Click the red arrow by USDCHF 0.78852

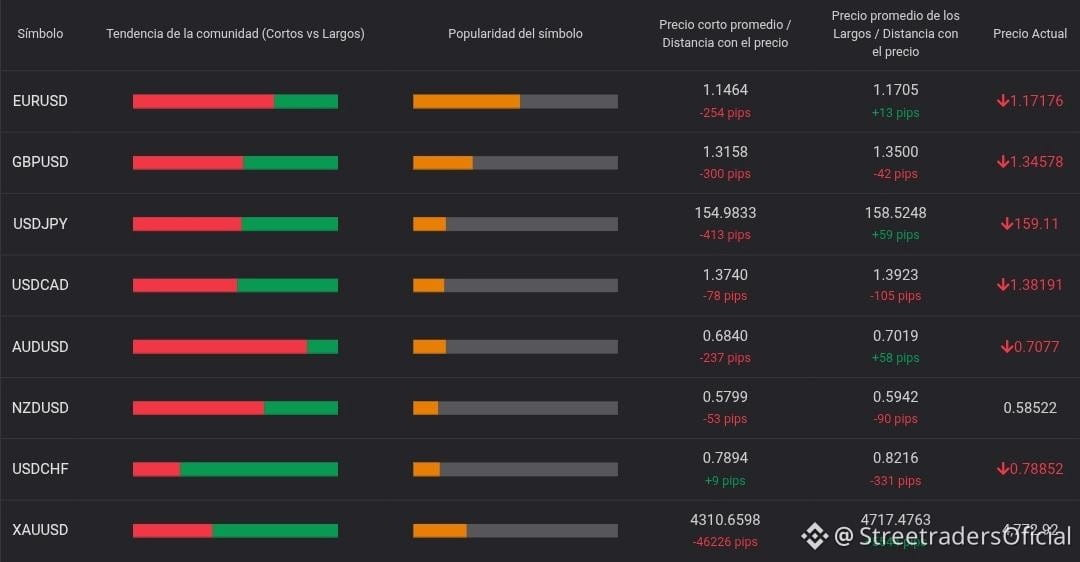(1002, 469)
